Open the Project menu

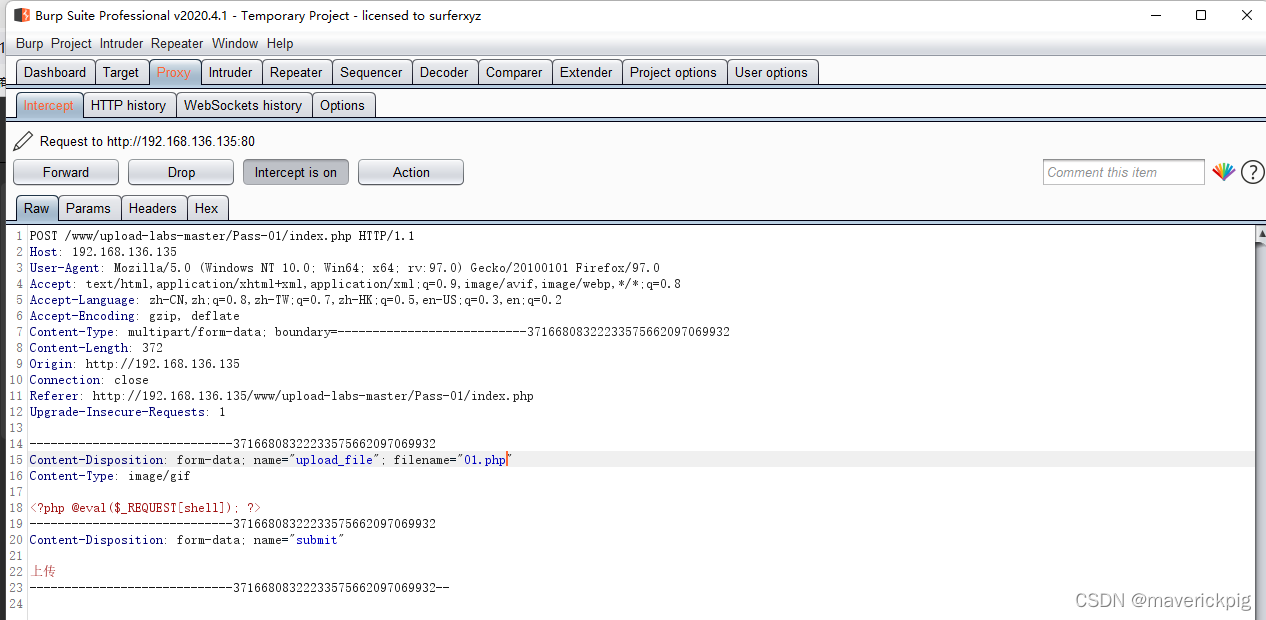[x=71, y=43]
